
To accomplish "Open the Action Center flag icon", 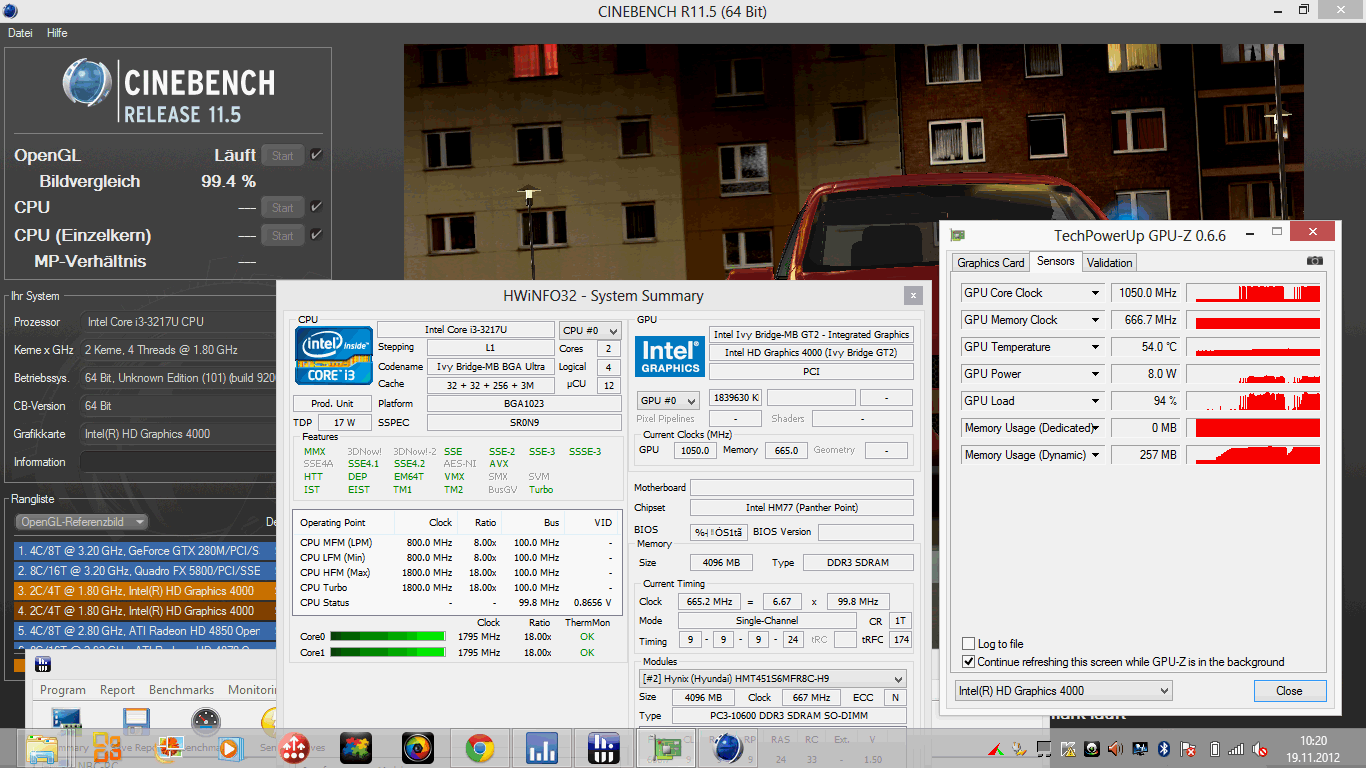I will [1189, 748].
